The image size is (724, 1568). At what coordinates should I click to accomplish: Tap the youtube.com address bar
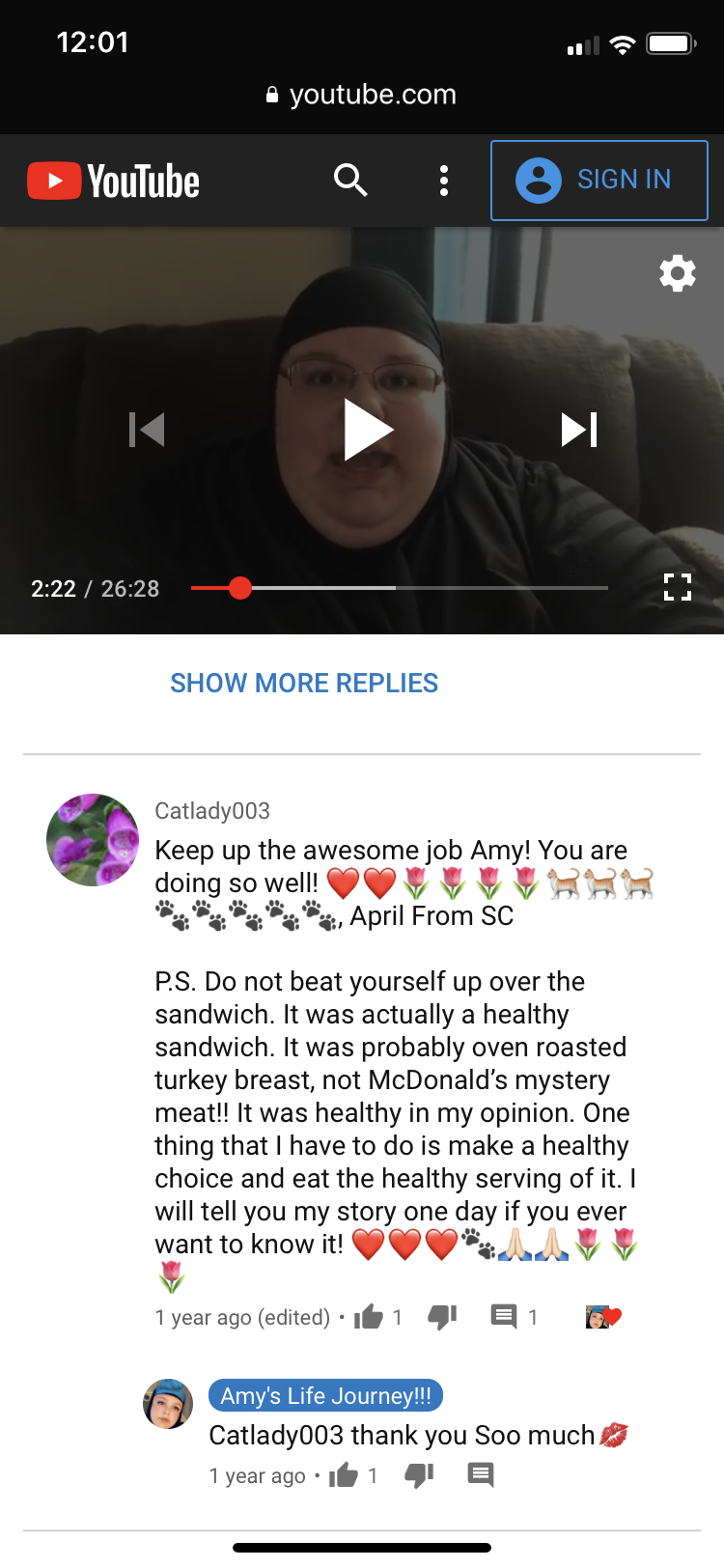[x=361, y=95]
